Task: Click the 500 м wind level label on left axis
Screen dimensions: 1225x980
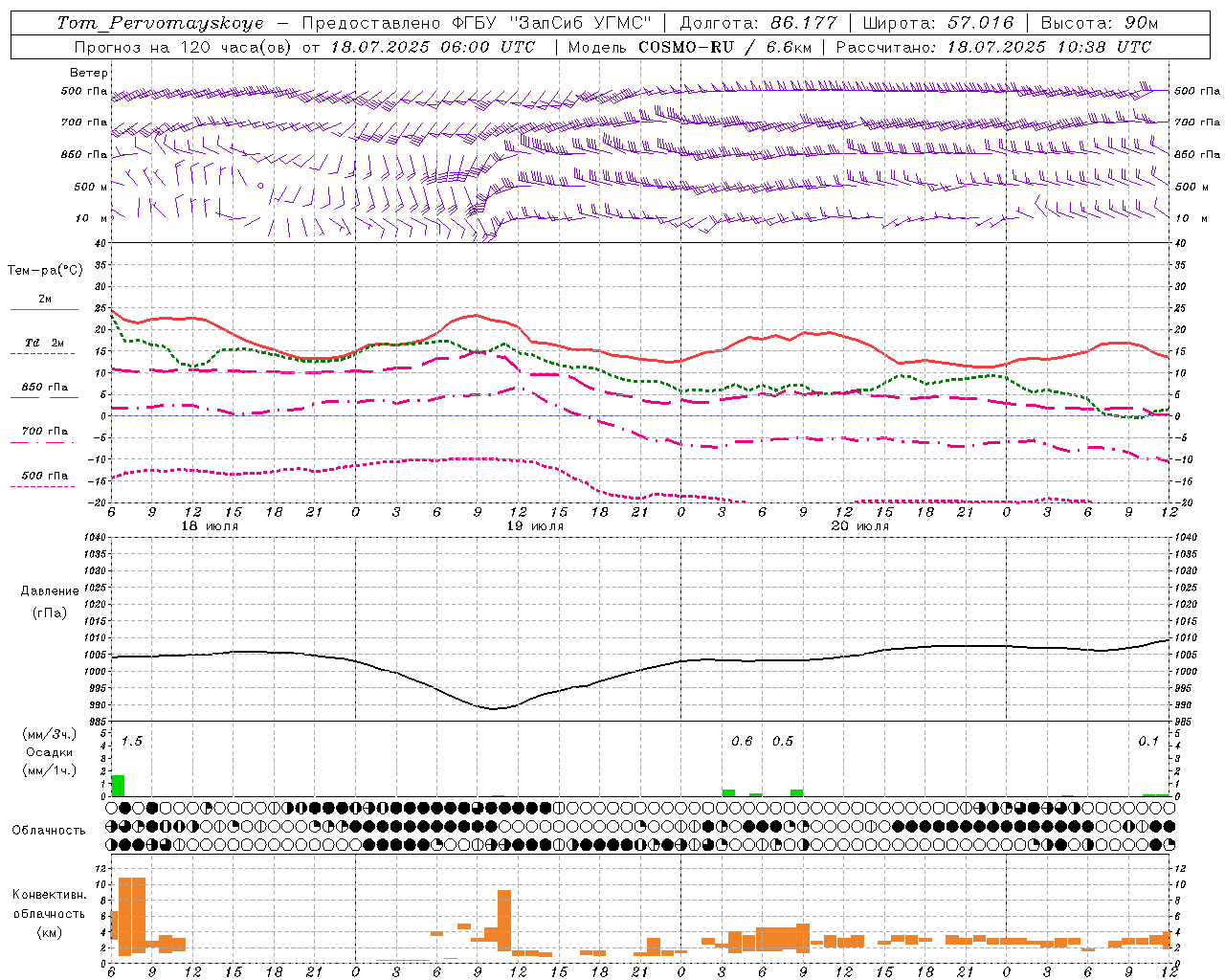Action: 91,187
